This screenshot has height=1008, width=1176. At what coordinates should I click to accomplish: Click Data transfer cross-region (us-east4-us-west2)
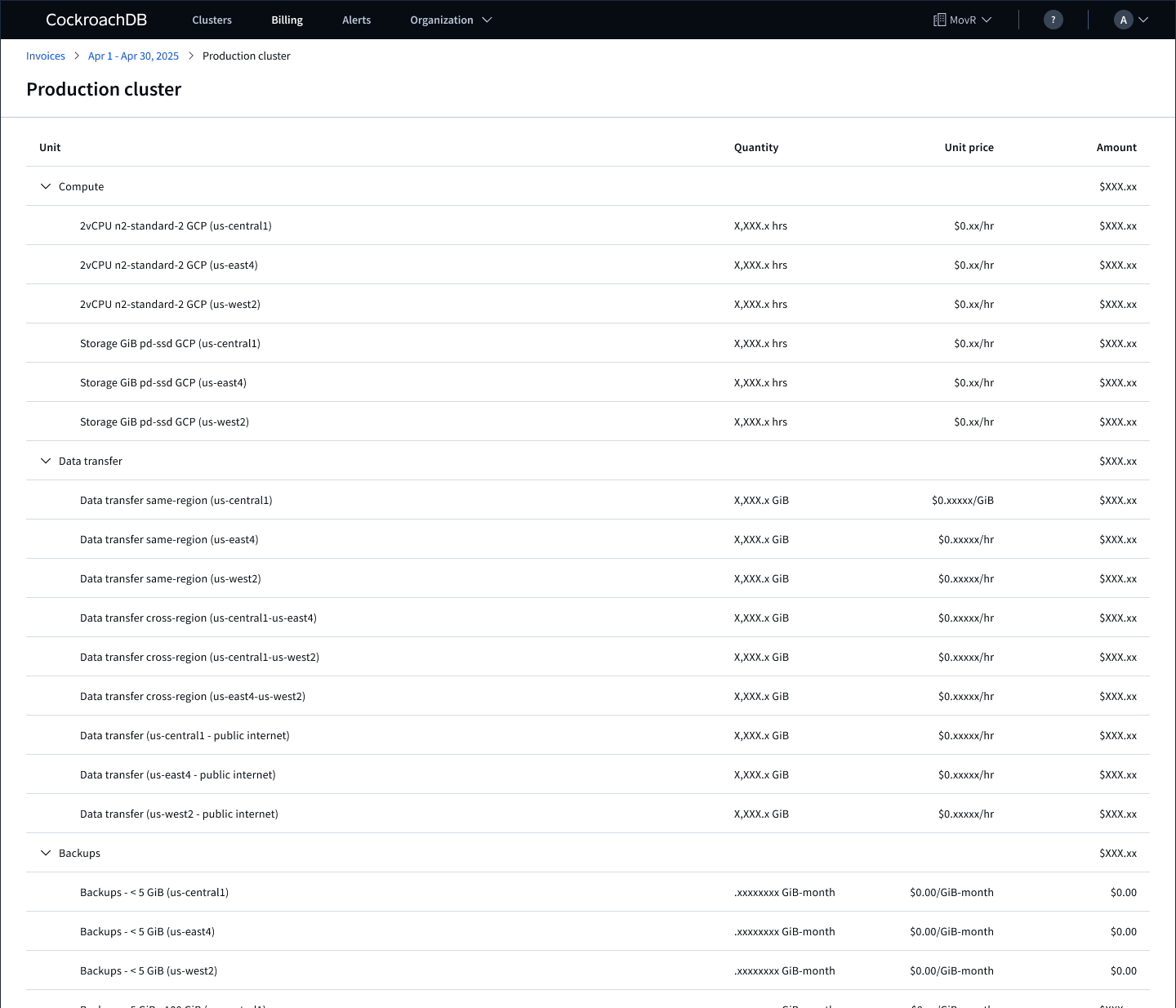click(x=193, y=696)
